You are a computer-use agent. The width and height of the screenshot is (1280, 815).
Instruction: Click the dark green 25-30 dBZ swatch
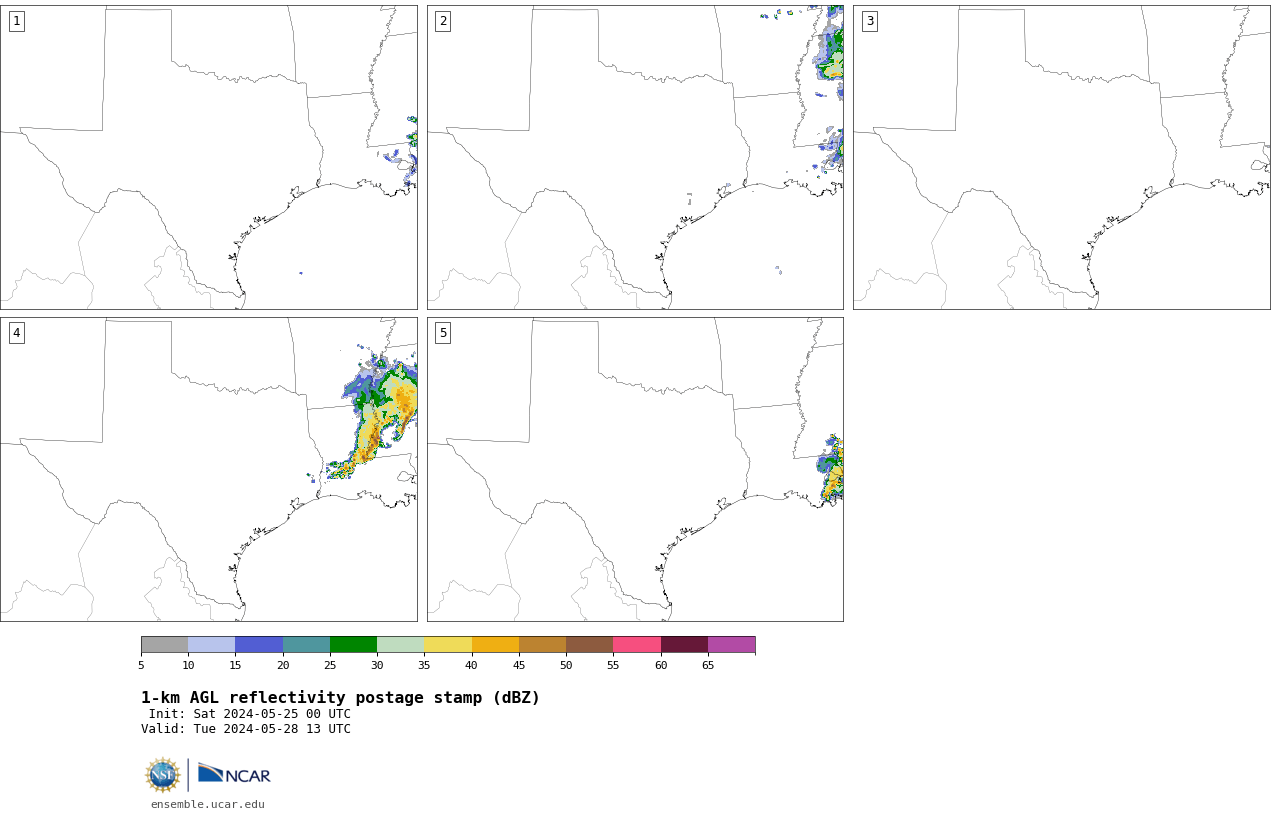pos(353,644)
